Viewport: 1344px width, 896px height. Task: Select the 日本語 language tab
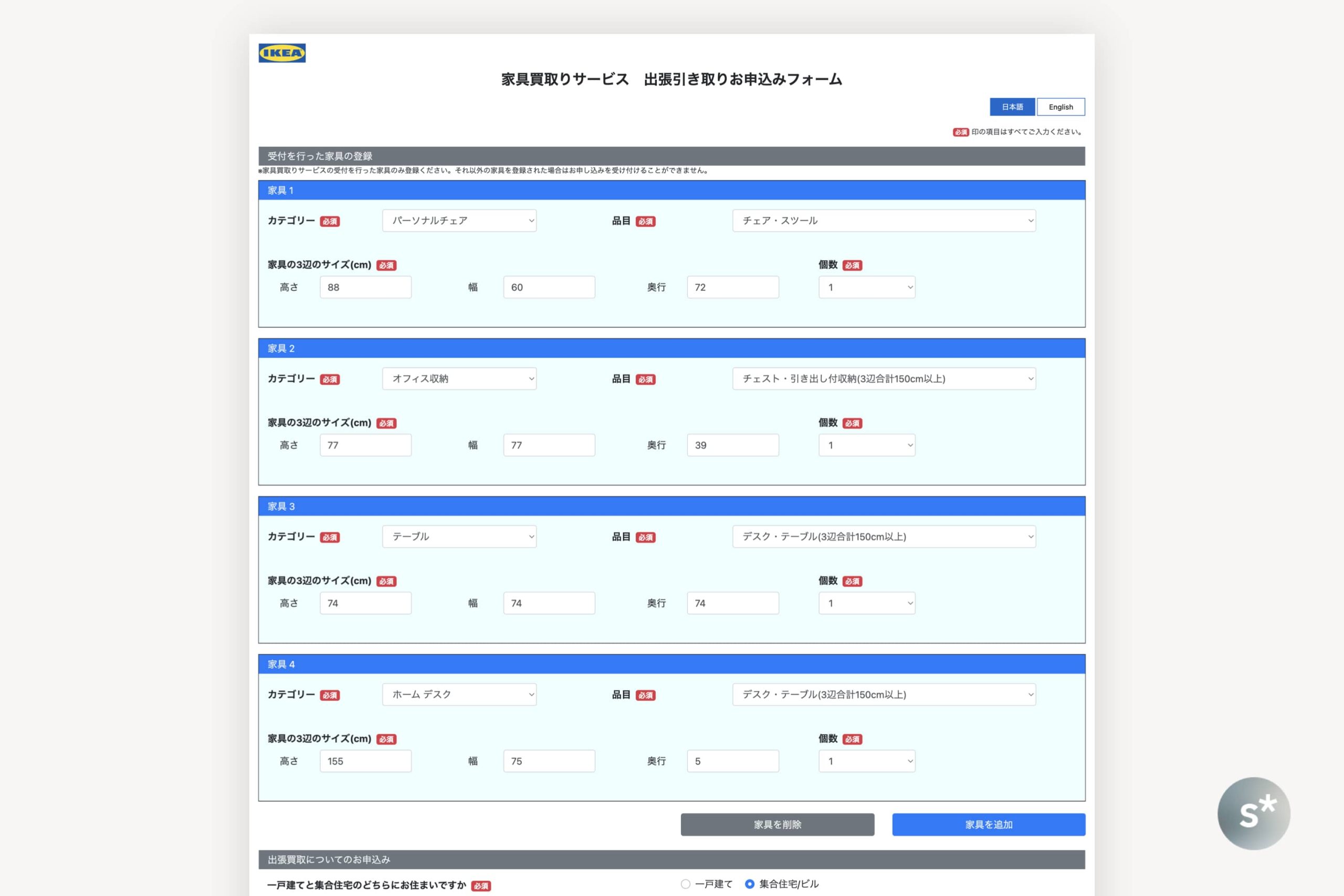coord(1012,107)
